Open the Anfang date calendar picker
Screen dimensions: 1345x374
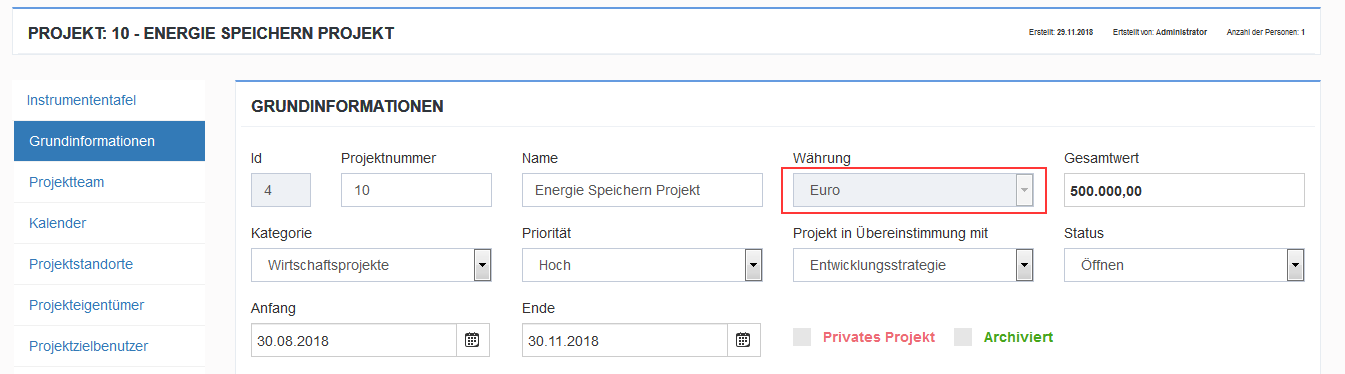[473, 340]
